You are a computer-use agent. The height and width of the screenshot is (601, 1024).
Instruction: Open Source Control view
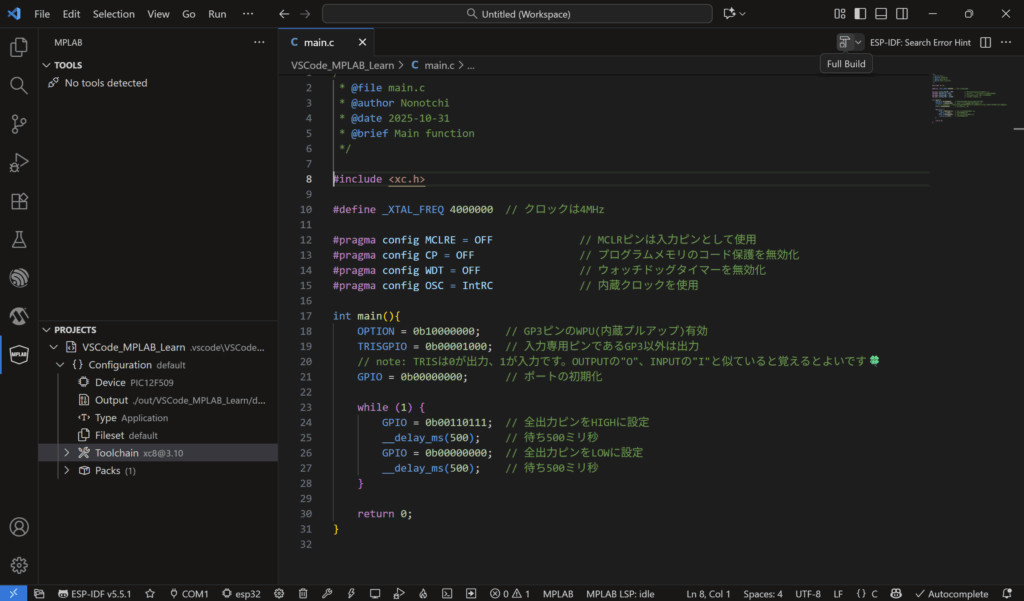pos(18,124)
